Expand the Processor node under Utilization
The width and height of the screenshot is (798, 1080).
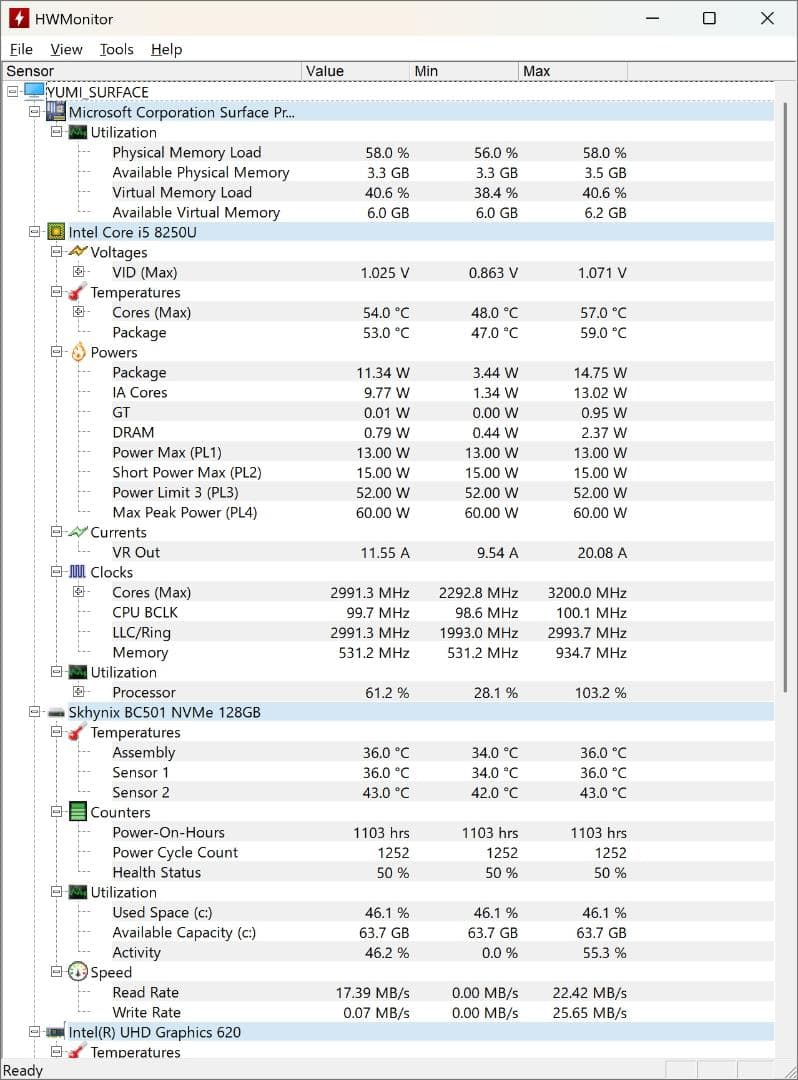(80, 692)
